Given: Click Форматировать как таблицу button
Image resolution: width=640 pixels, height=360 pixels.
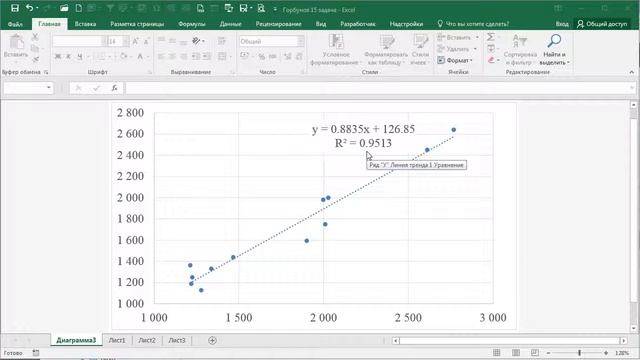Looking at the screenshot, I should click(386, 49).
